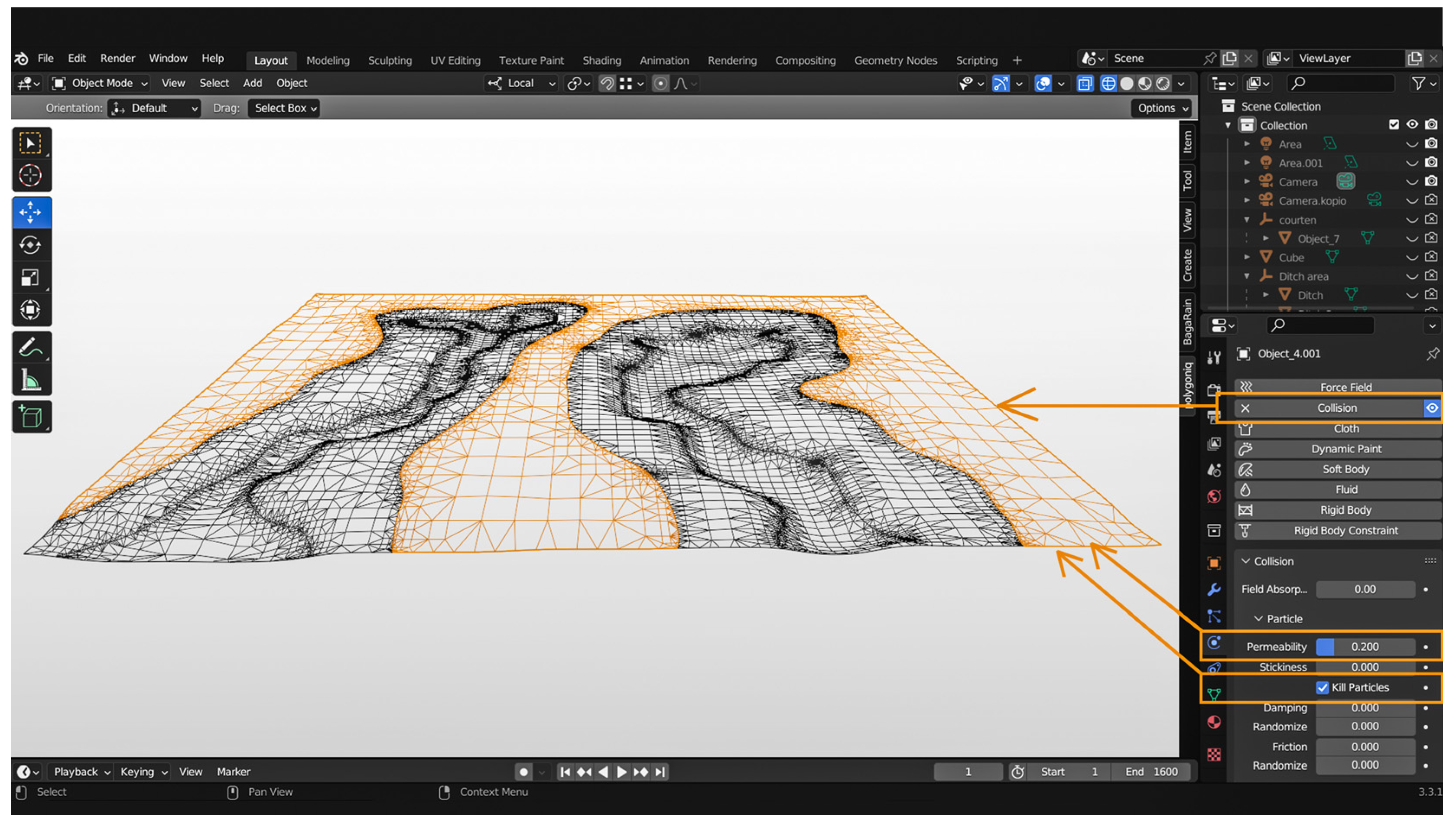The height and width of the screenshot is (834, 1456).
Task: Select the Scale tool
Action: click(x=31, y=278)
